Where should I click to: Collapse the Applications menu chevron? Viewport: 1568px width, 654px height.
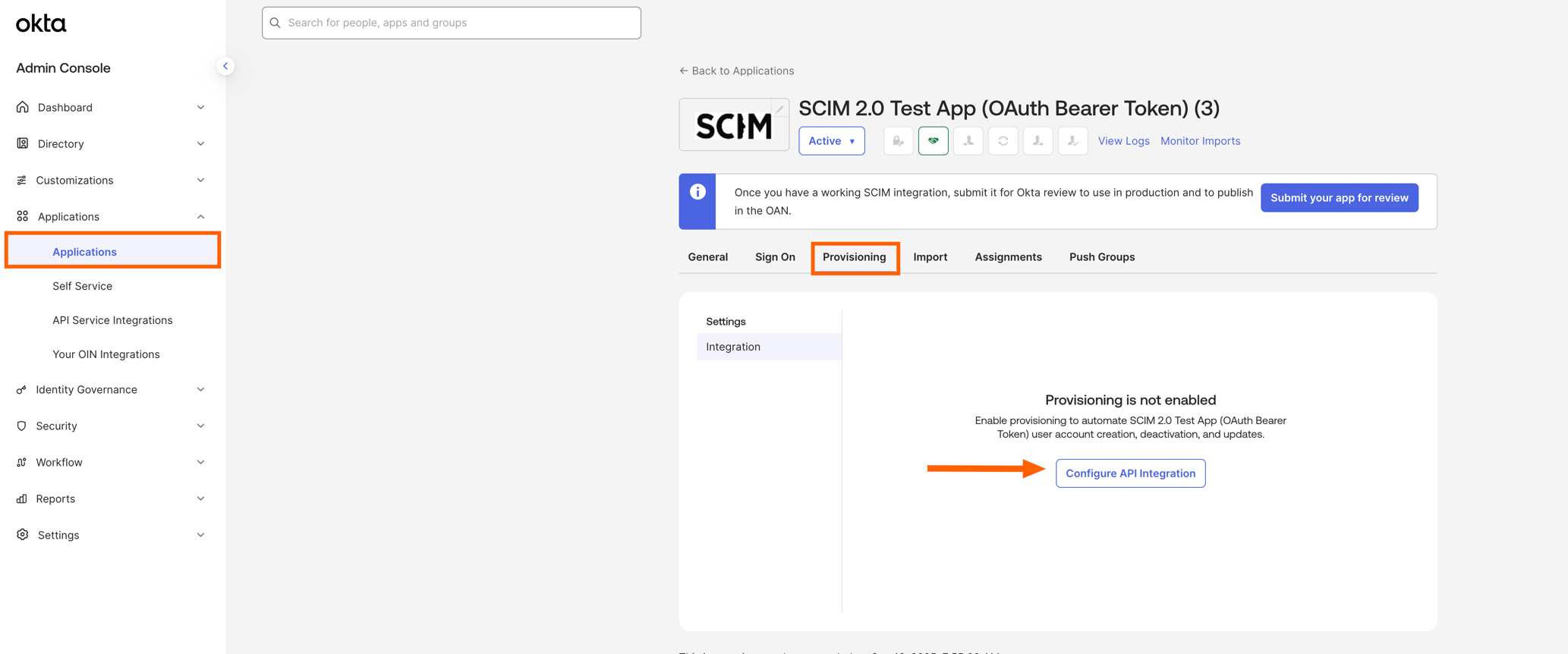200,216
